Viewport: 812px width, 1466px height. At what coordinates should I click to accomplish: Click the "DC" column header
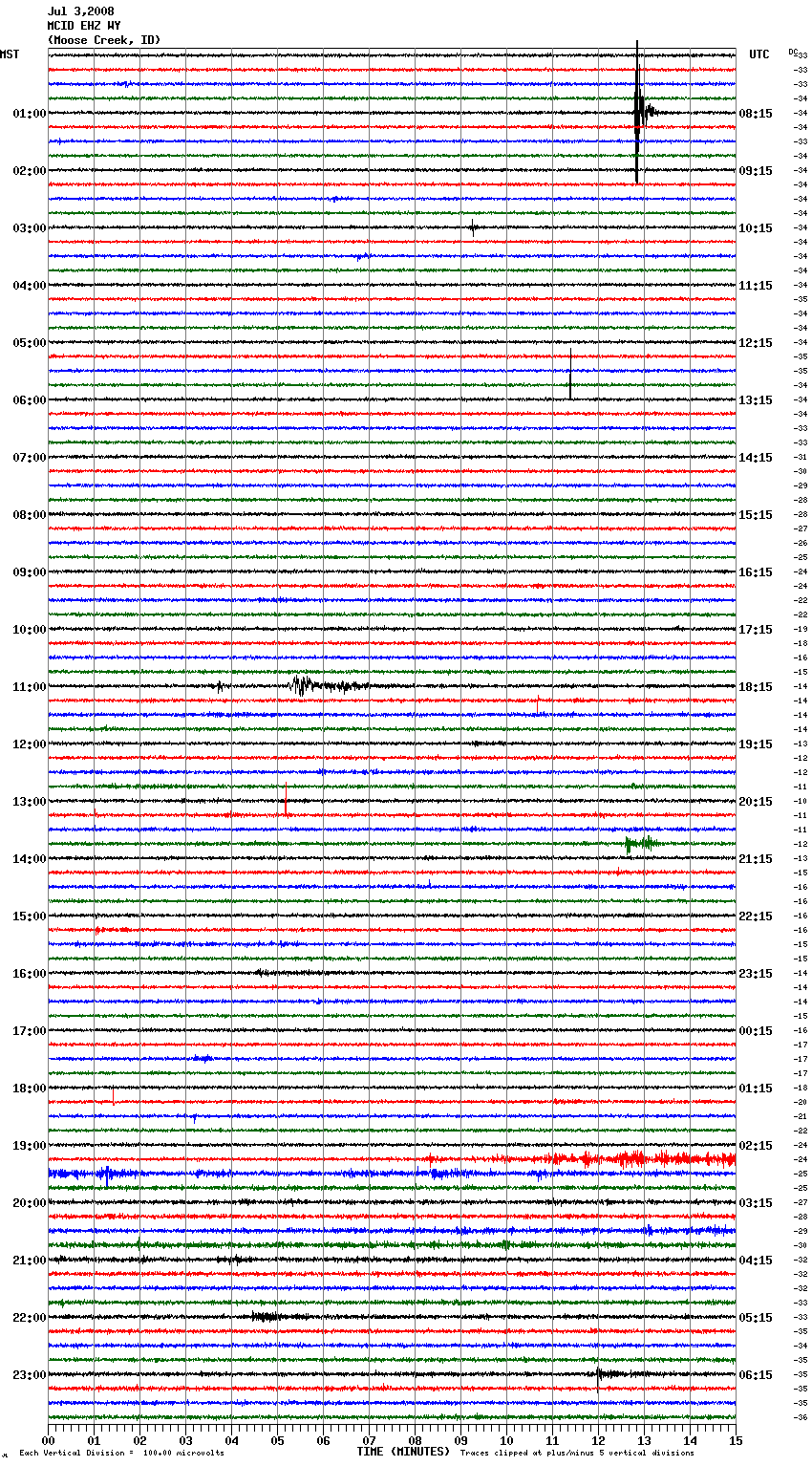[x=792, y=52]
